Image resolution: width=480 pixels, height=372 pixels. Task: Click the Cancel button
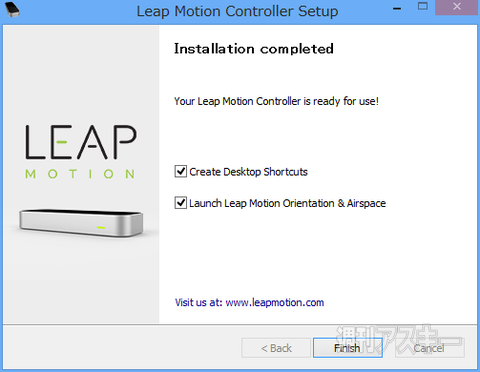pos(429,348)
